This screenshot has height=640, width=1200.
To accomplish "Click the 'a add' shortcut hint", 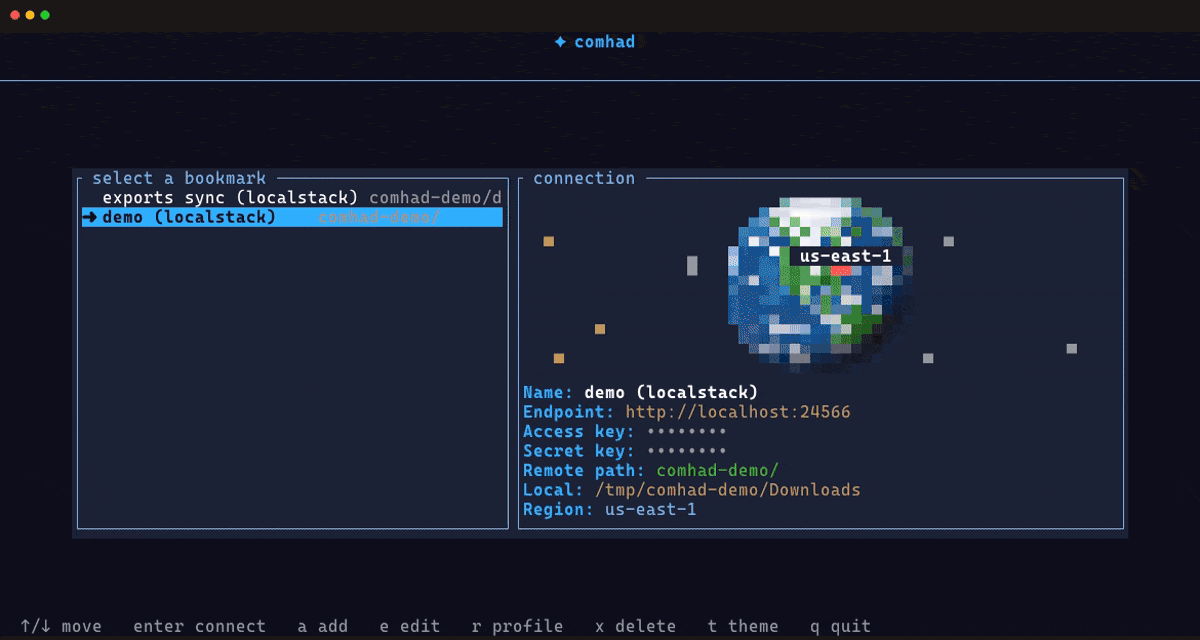I will click(x=322, y=627).
